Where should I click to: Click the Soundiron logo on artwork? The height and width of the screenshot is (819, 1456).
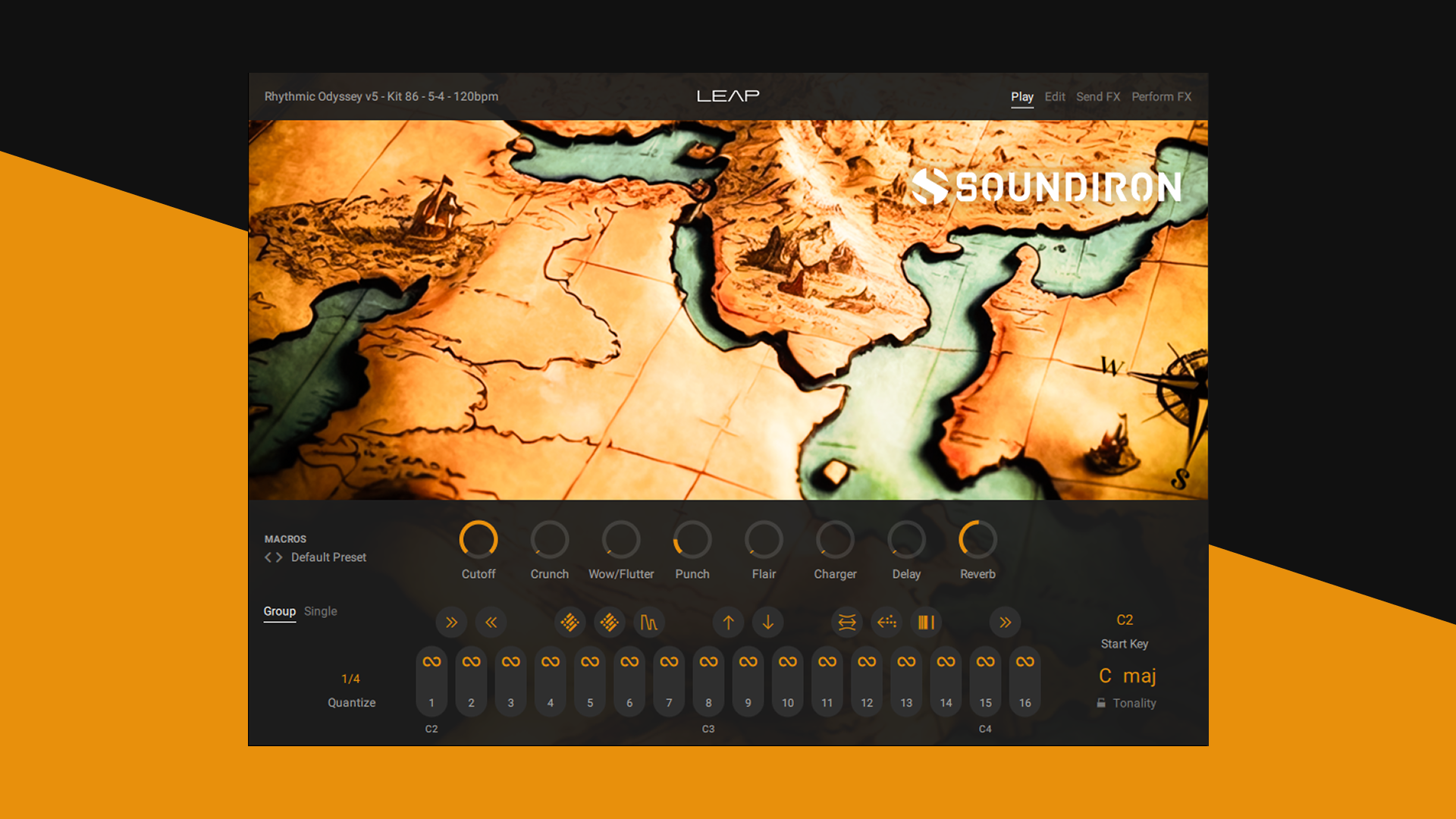pos(1046,187)
